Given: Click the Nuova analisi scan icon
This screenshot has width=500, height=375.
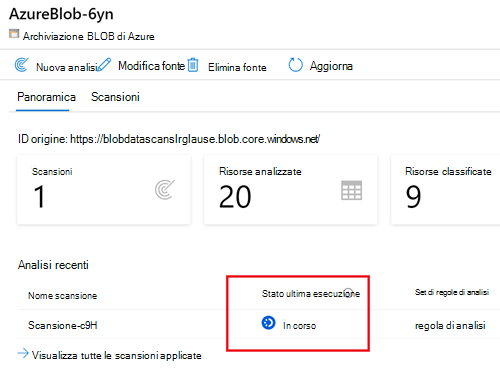Looking at the screenshot, I should point(21,65).
